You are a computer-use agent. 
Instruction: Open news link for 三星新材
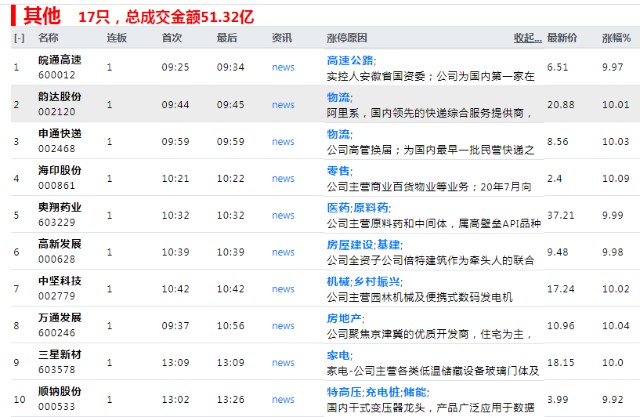283,363
